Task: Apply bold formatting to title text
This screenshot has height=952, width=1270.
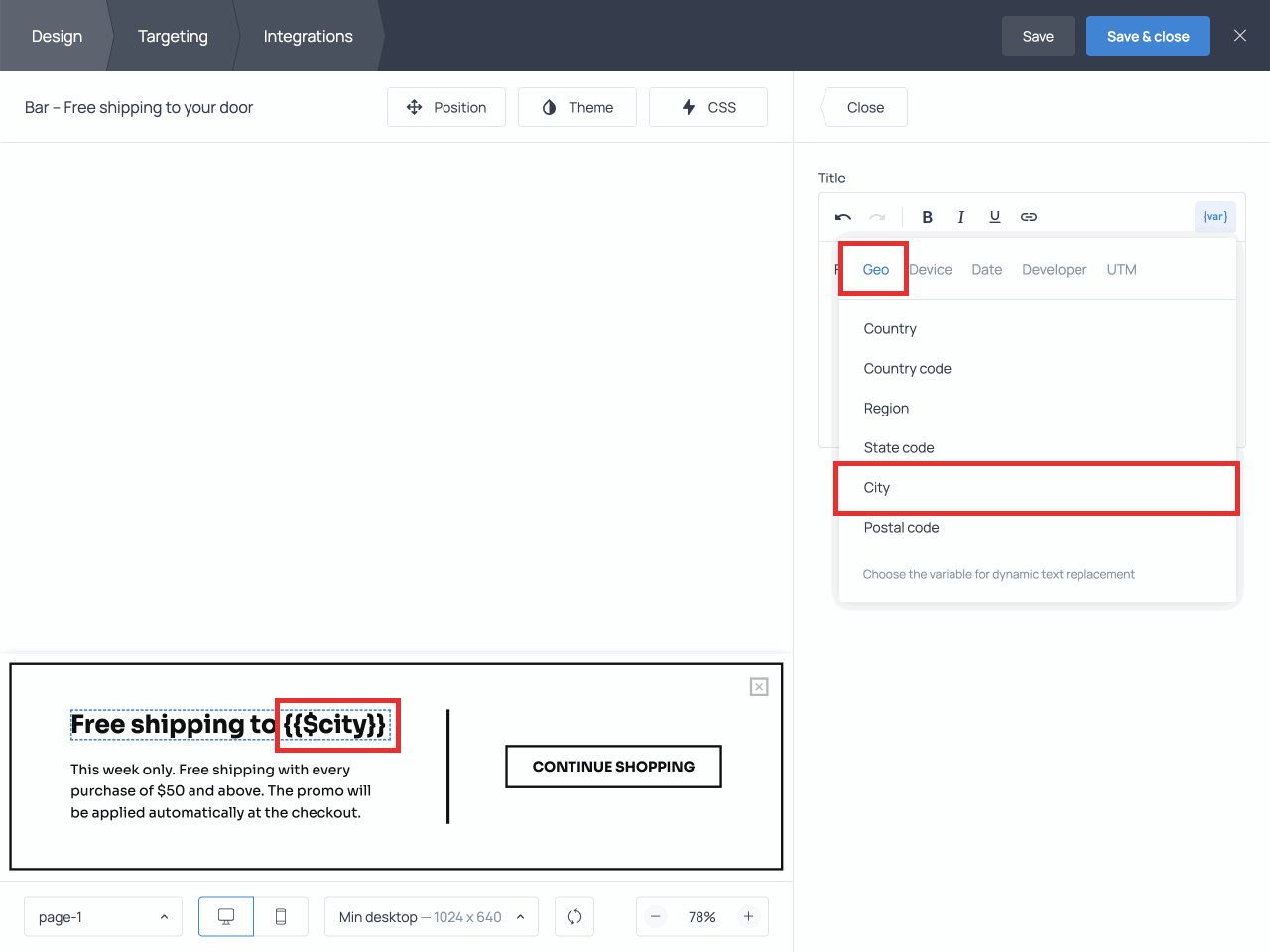Action: (x=927, y=217)
